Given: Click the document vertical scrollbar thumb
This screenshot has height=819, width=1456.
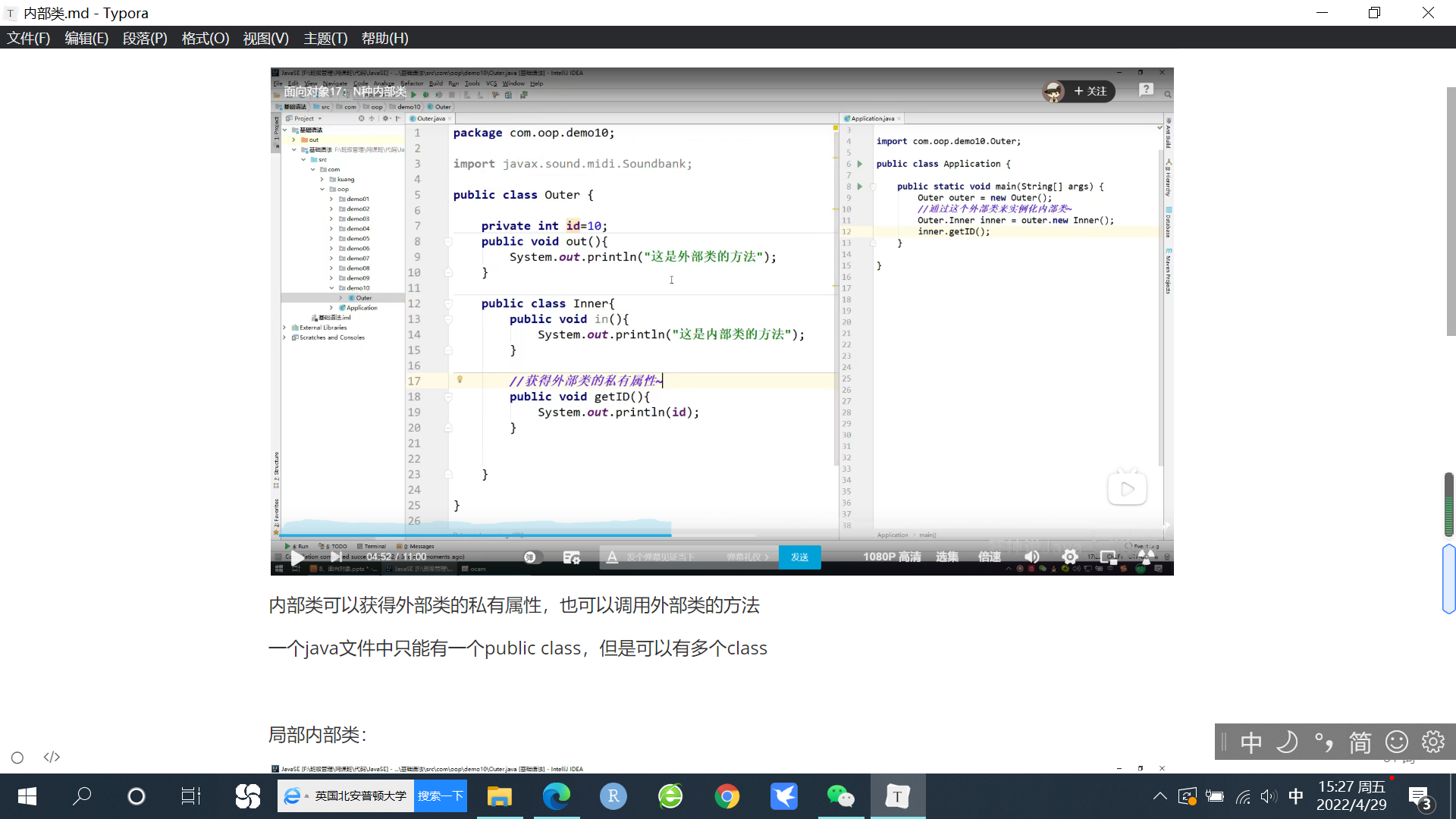Looking at the screenshot, I should coord(1450,211).
